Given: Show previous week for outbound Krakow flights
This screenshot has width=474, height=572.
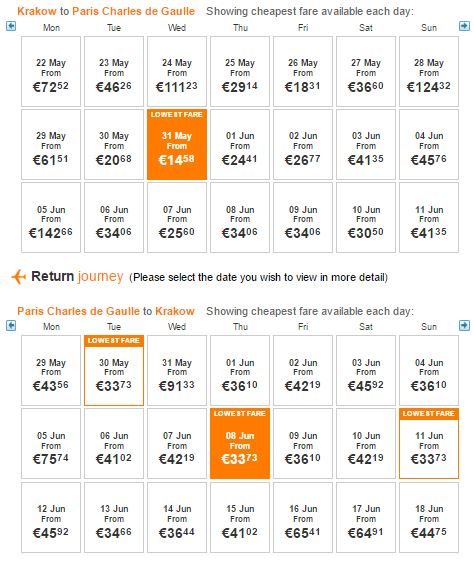Looking at the screenshot, I should pyautogui.click(x=11, y=26).
